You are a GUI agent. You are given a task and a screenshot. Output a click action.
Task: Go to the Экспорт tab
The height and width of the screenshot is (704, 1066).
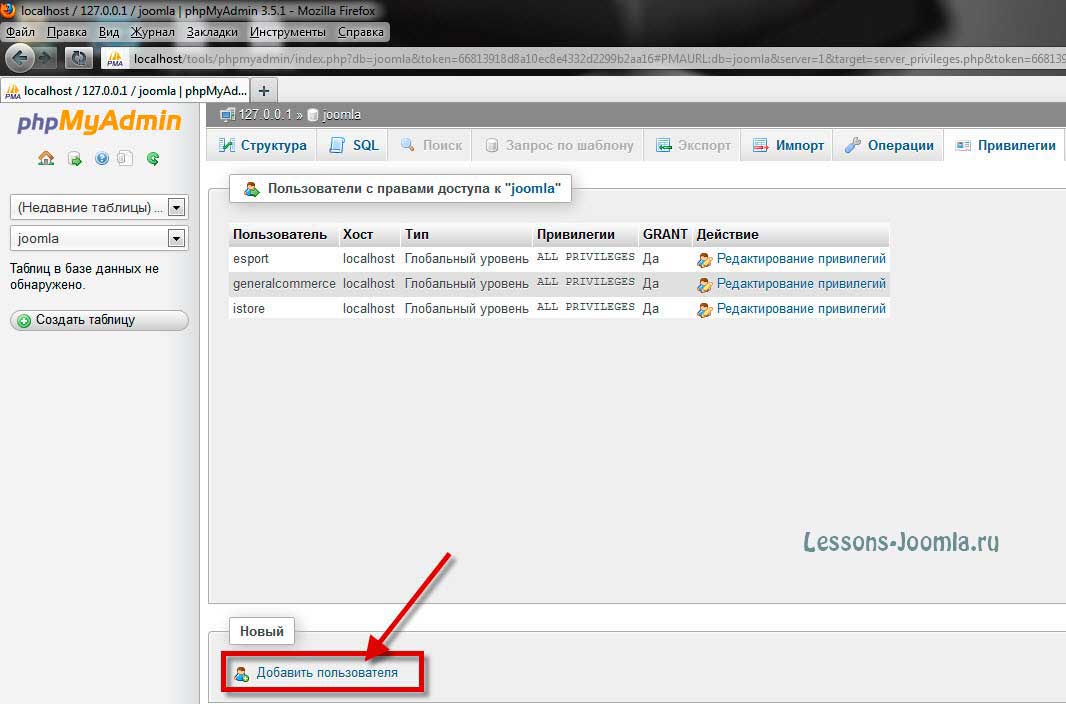point(693,145)
